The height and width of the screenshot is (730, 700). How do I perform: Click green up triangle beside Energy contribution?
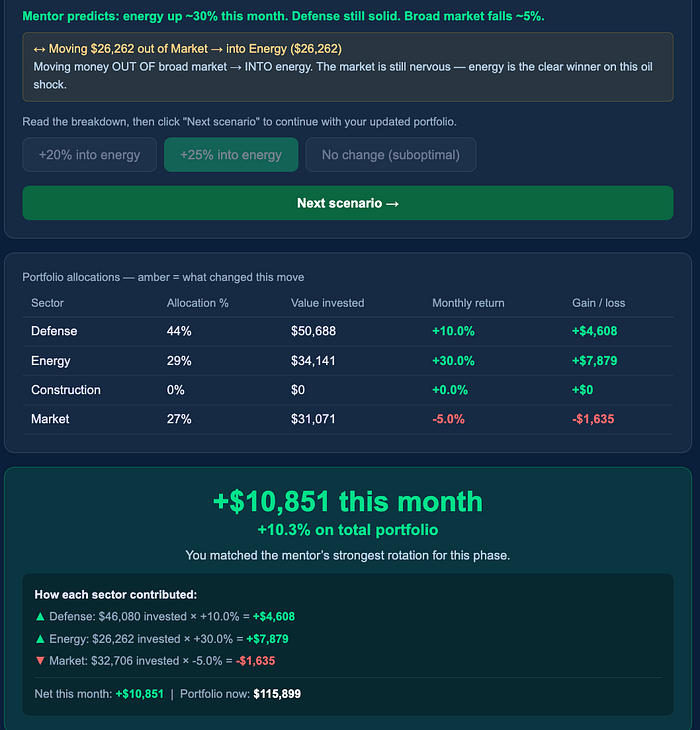click(x=39, y=639)
